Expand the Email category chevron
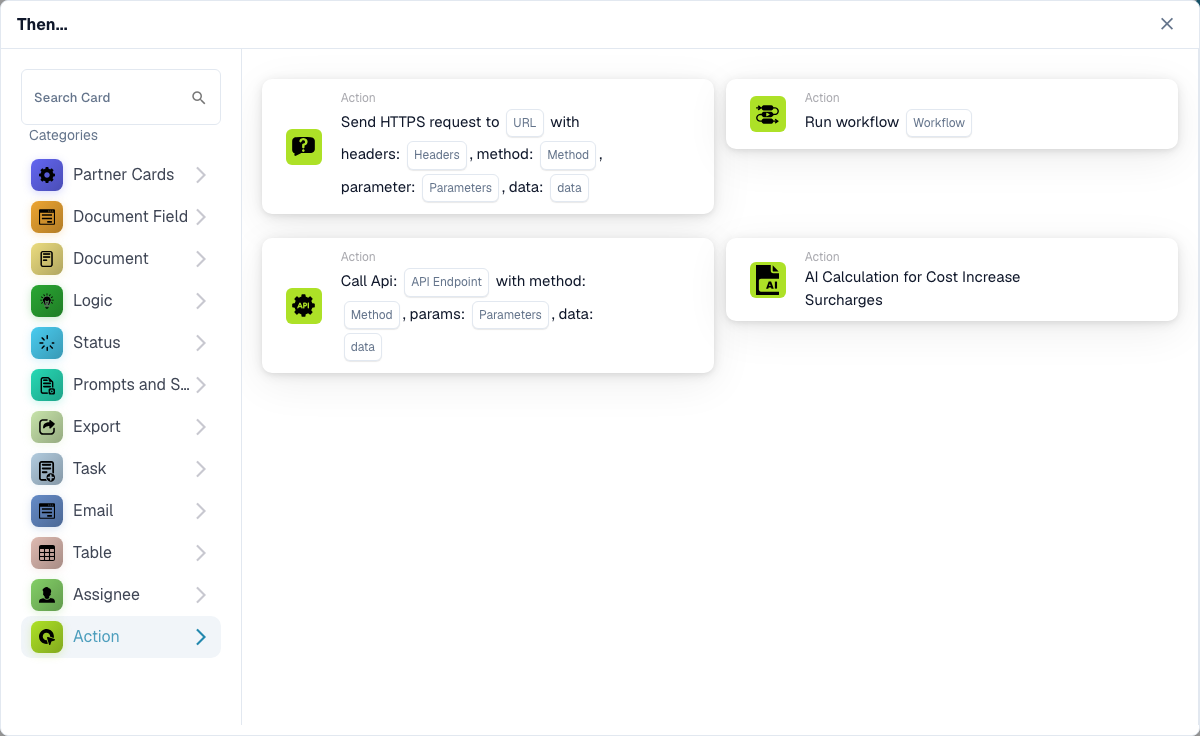The image size is (1200, 736). [201, 511]
